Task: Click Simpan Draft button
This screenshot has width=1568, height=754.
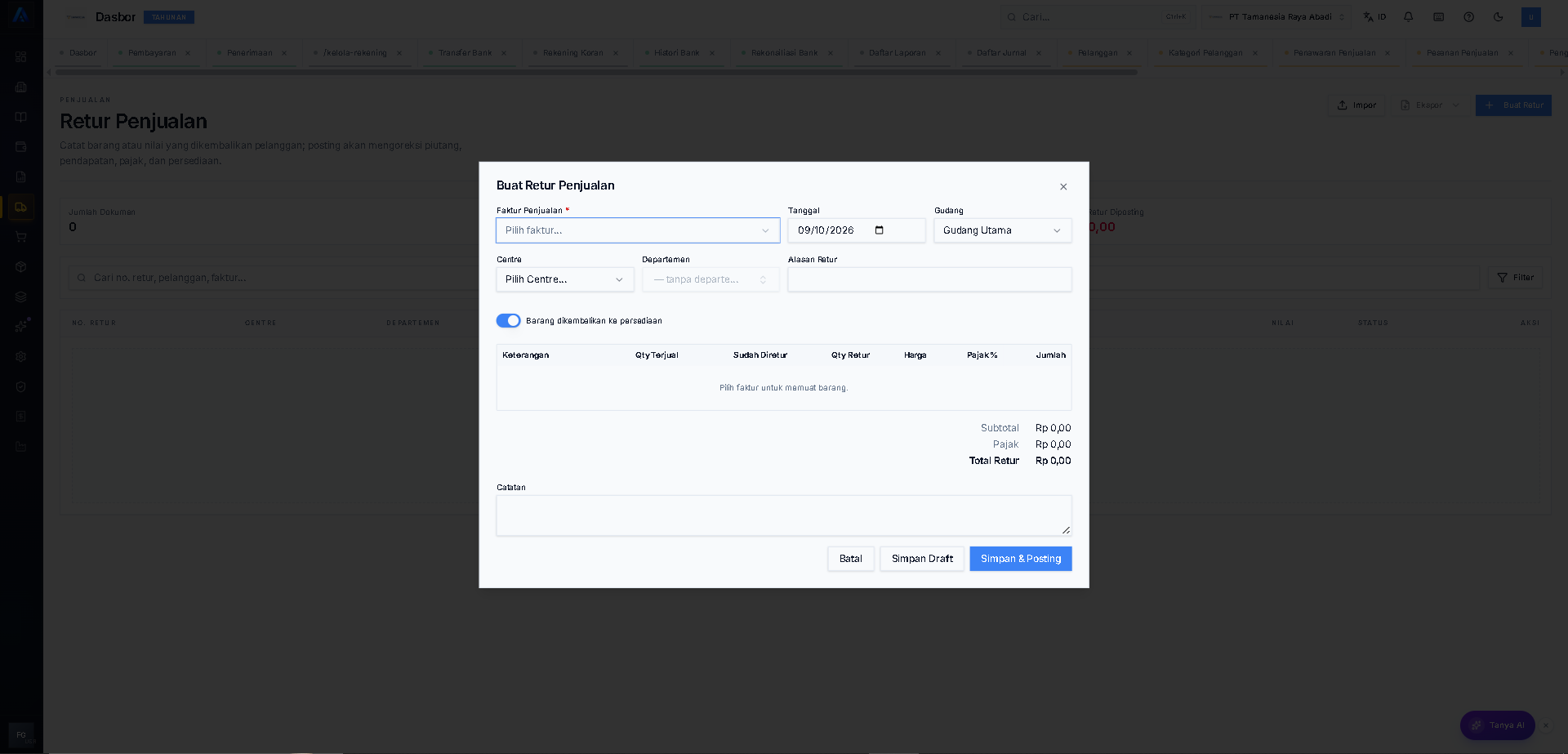Action: coord(922,559)
